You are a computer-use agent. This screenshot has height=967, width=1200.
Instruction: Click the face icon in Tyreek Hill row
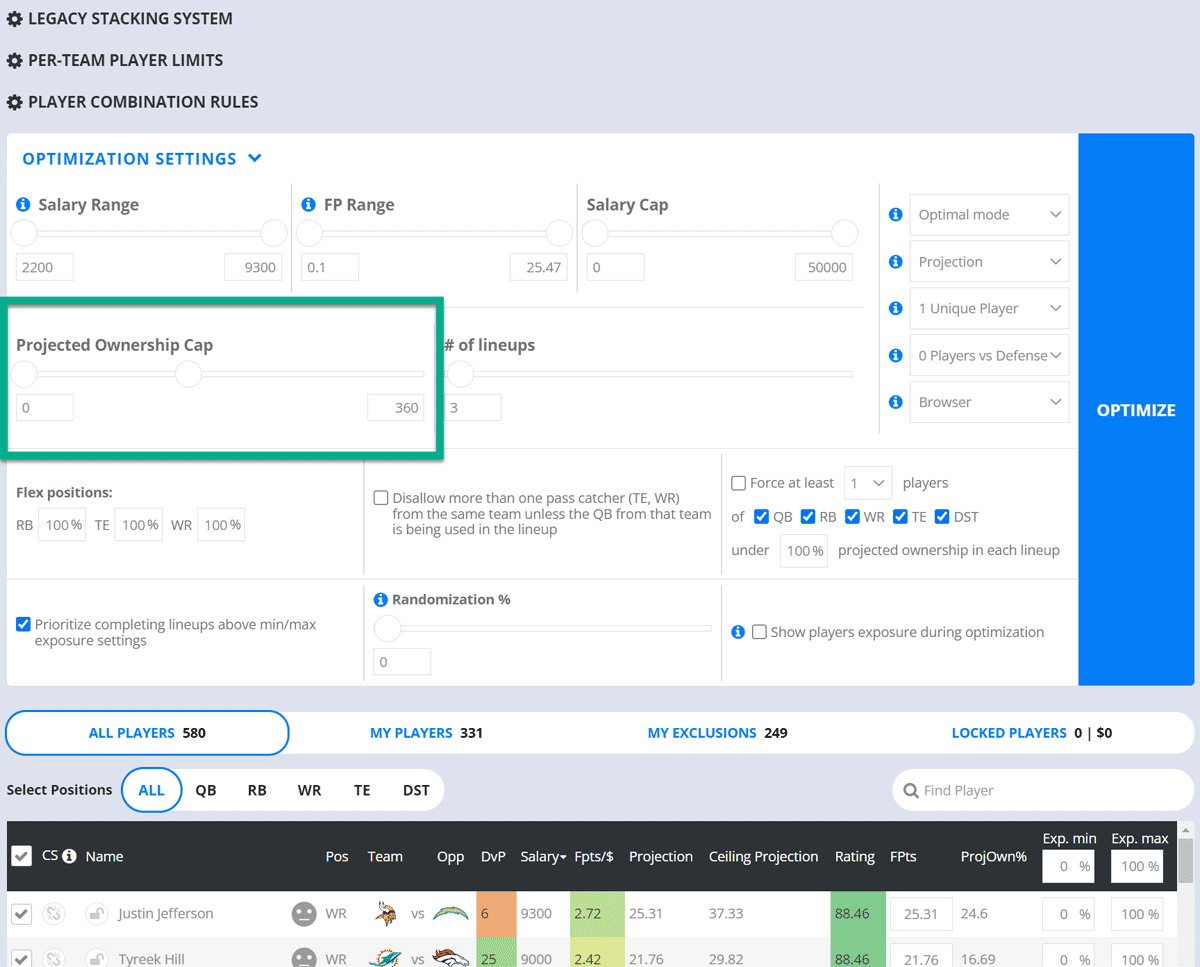[304, 958]
